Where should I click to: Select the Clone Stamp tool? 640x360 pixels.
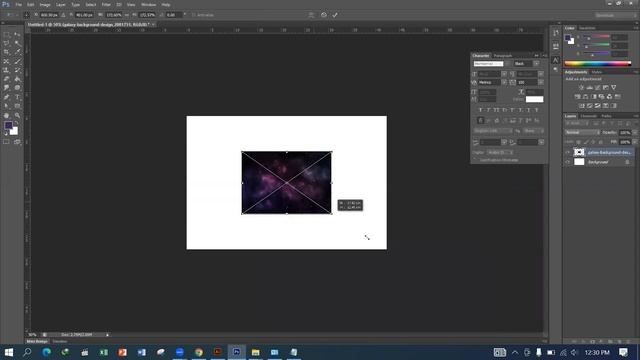click(x=7, y=70)
